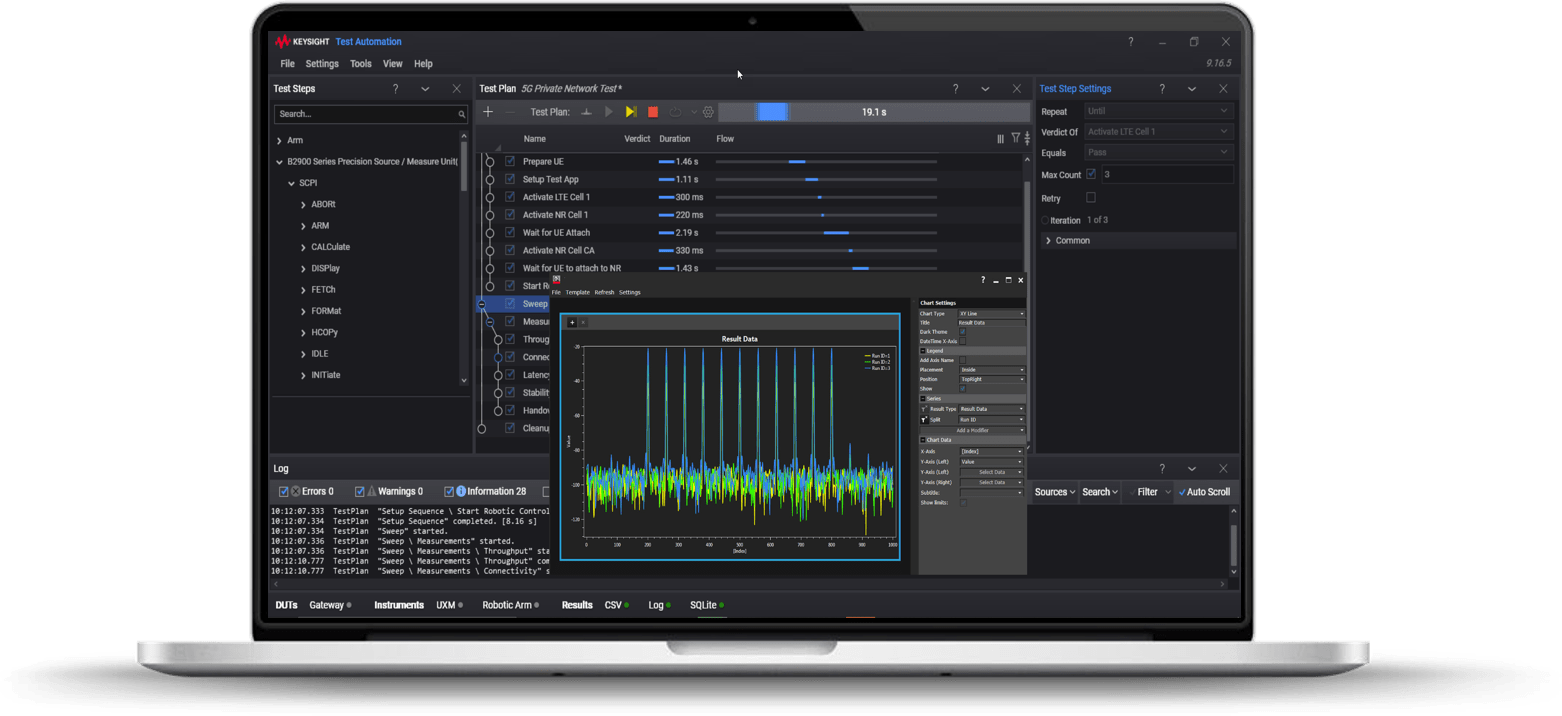The height and width of the screenshot is (716, 1562).
Task: Add a new chart tab with plus button
Action: pos(572,323)
